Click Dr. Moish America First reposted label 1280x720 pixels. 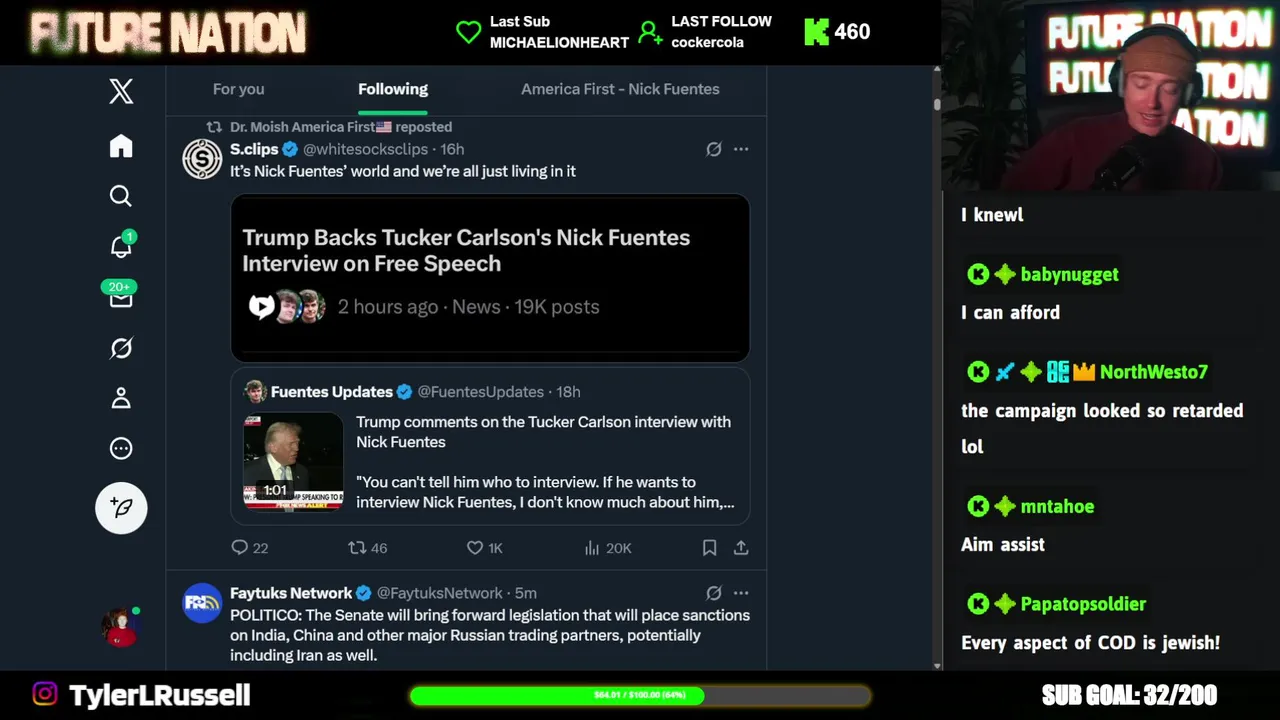click(x=340, y=127)
